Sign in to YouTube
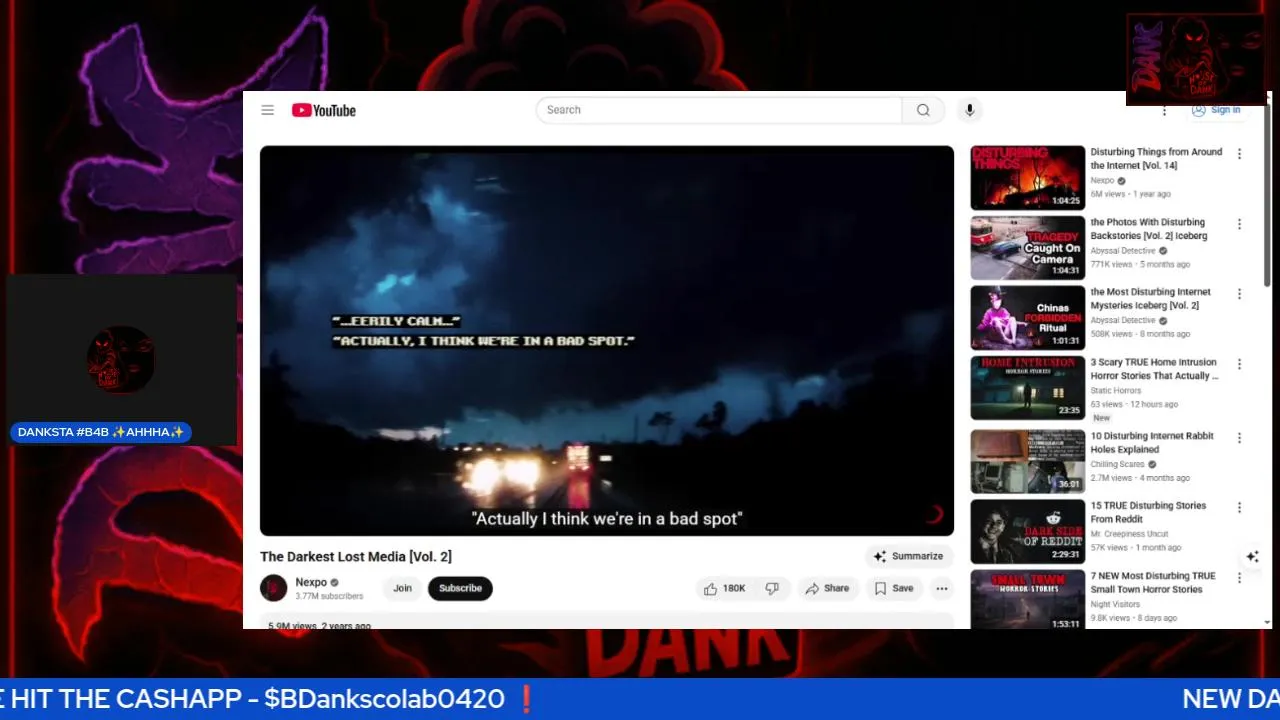1280x720 pixels. tap(1216, 110)
